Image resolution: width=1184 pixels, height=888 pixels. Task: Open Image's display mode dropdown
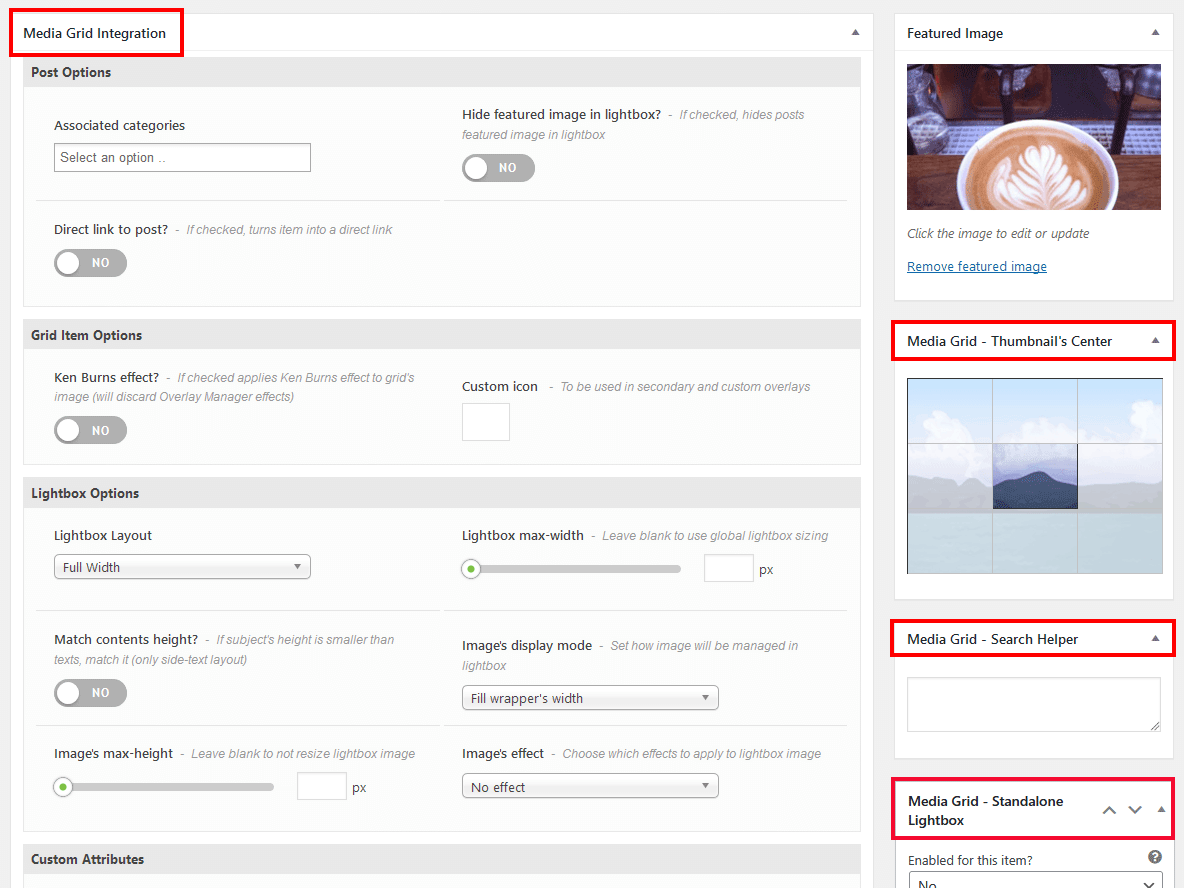[590, 698]
